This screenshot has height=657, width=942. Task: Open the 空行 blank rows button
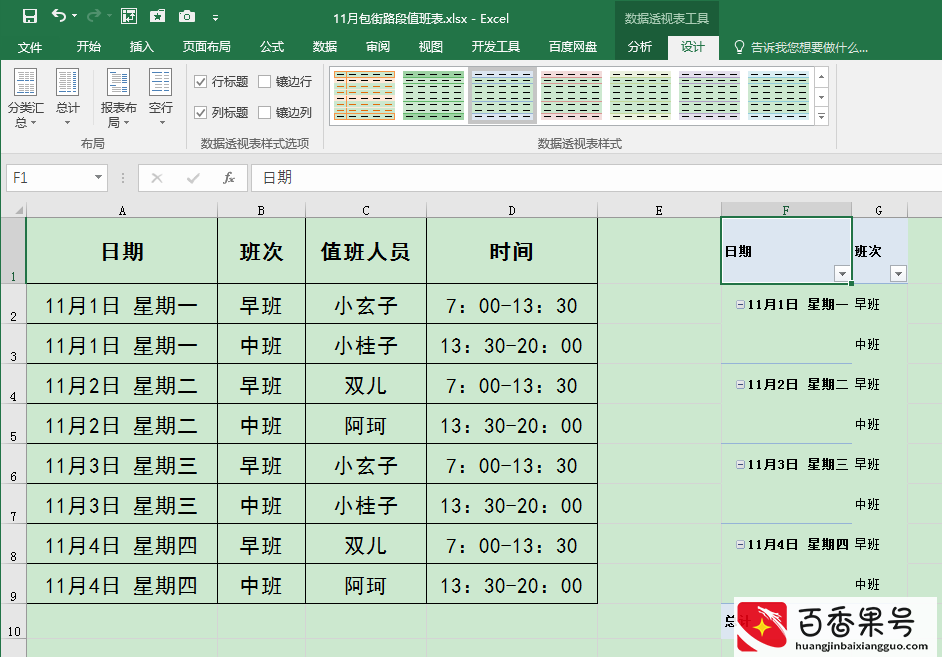tap(160, 98)
